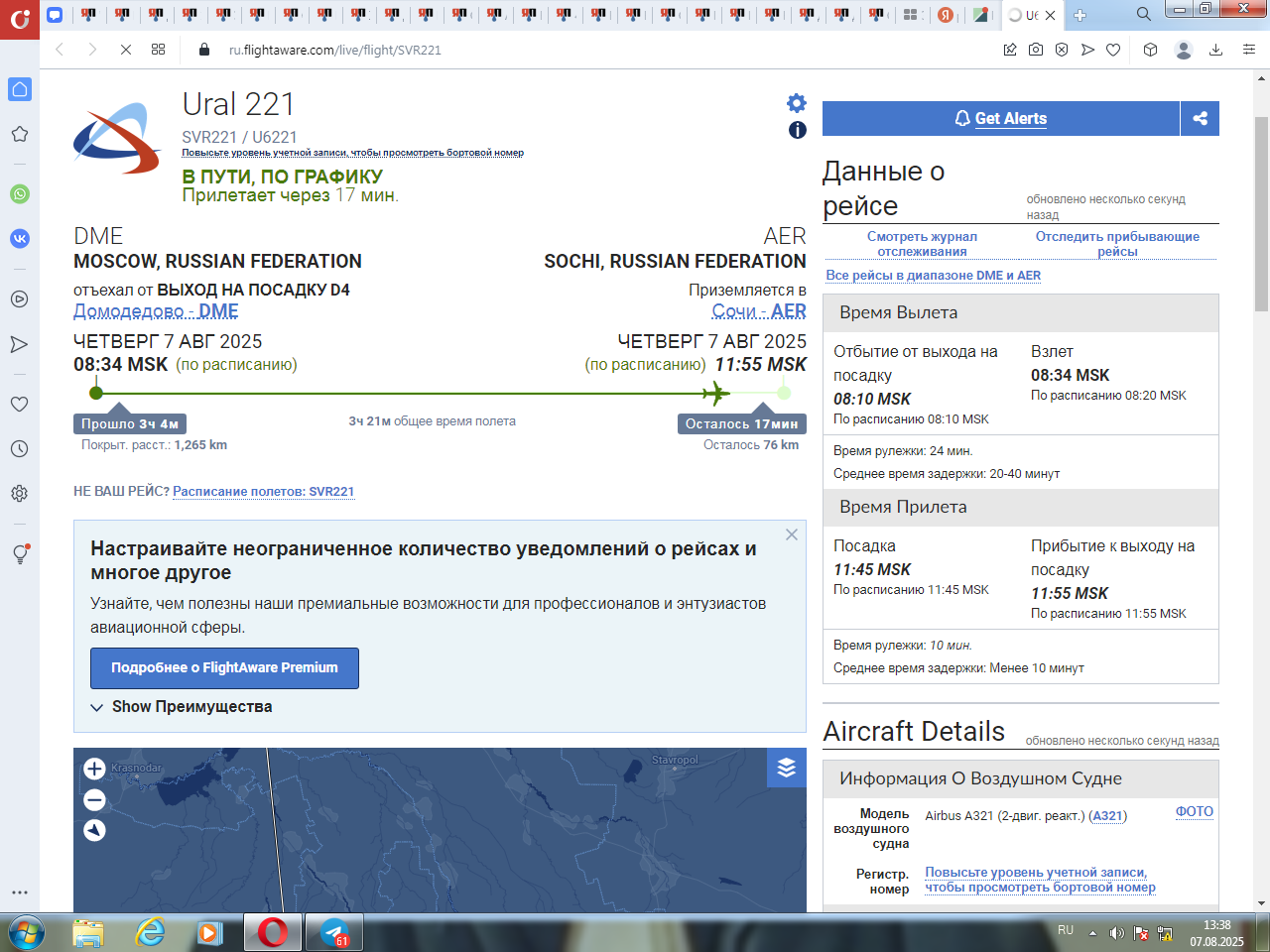The width and height of the screenshot is (1270, 952).
Task: Open Смотреть журнал отслеживания link
Action: (922, 244)
